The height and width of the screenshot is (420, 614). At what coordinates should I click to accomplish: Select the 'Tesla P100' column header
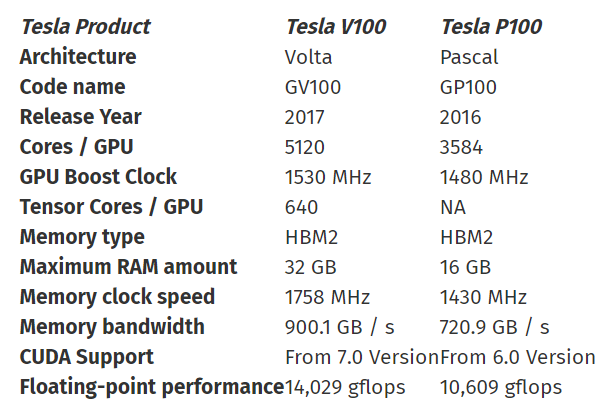coord(491,27)
